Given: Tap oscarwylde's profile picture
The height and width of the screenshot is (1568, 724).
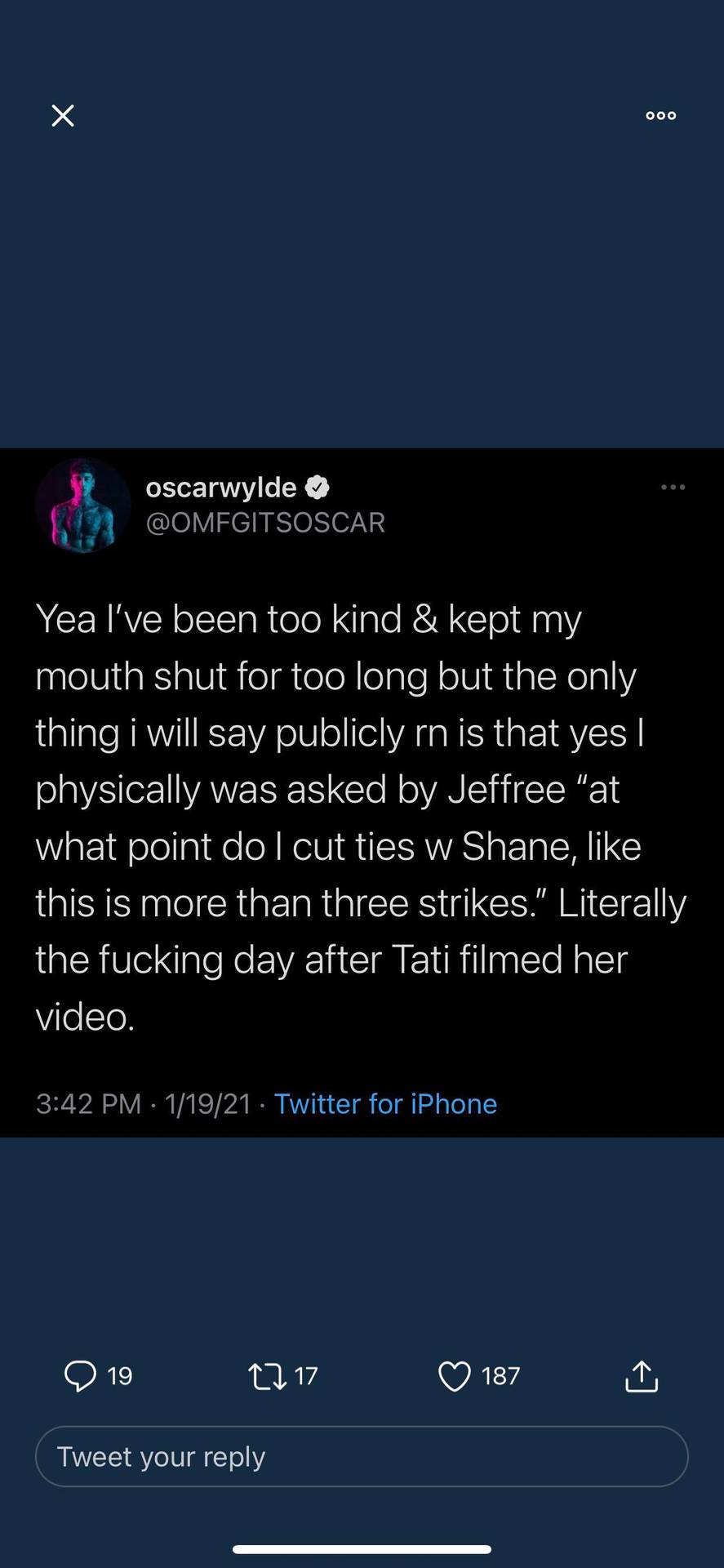Looking at the screenshot, I should pos(82,506).
